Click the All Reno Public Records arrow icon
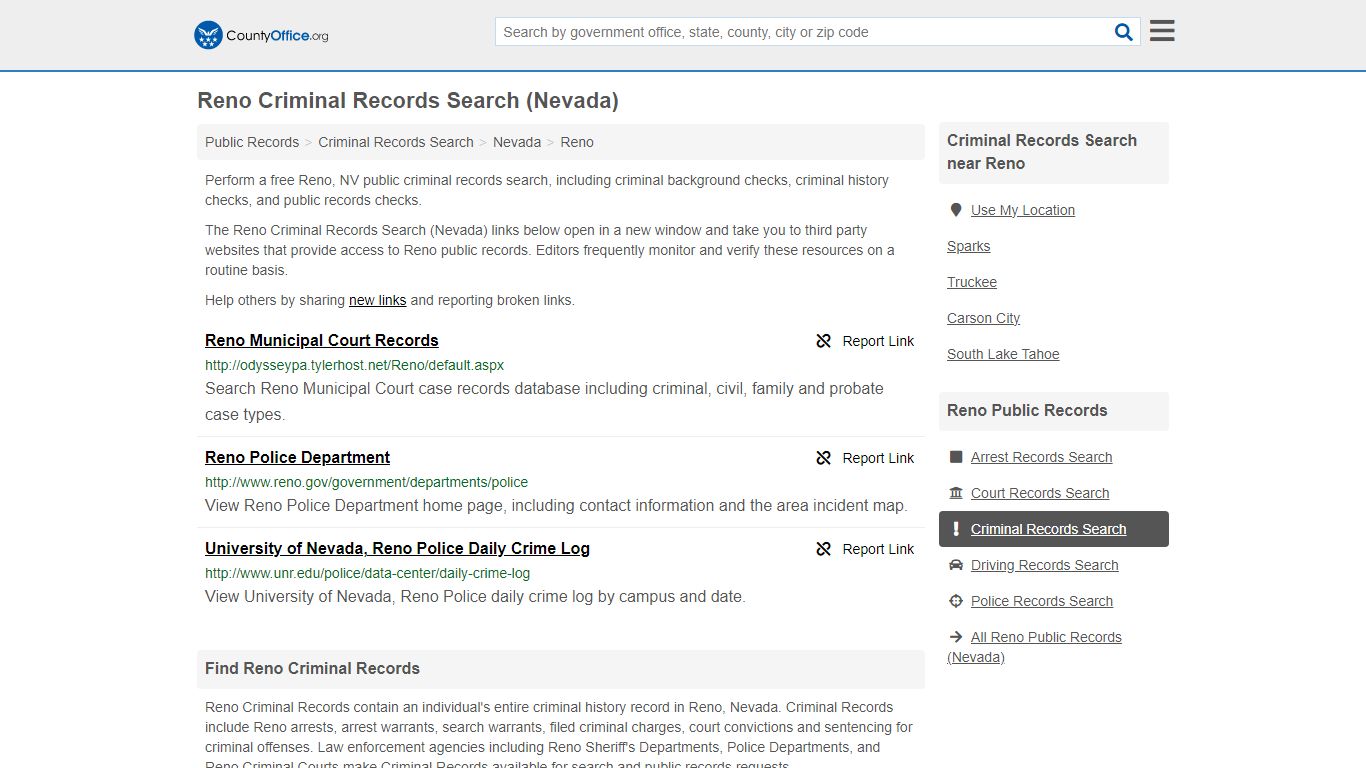 [956, 637]
